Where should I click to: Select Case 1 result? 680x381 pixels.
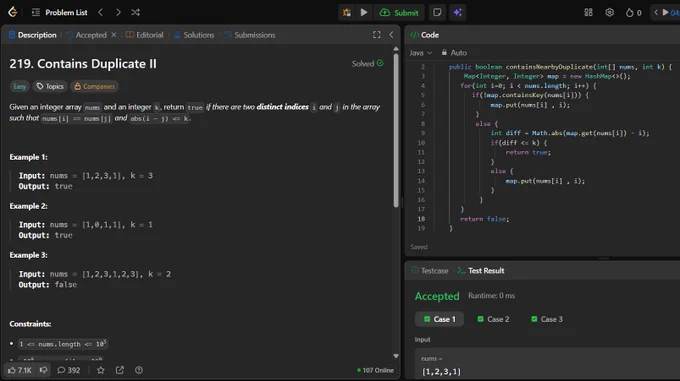(x=439, y=319)
